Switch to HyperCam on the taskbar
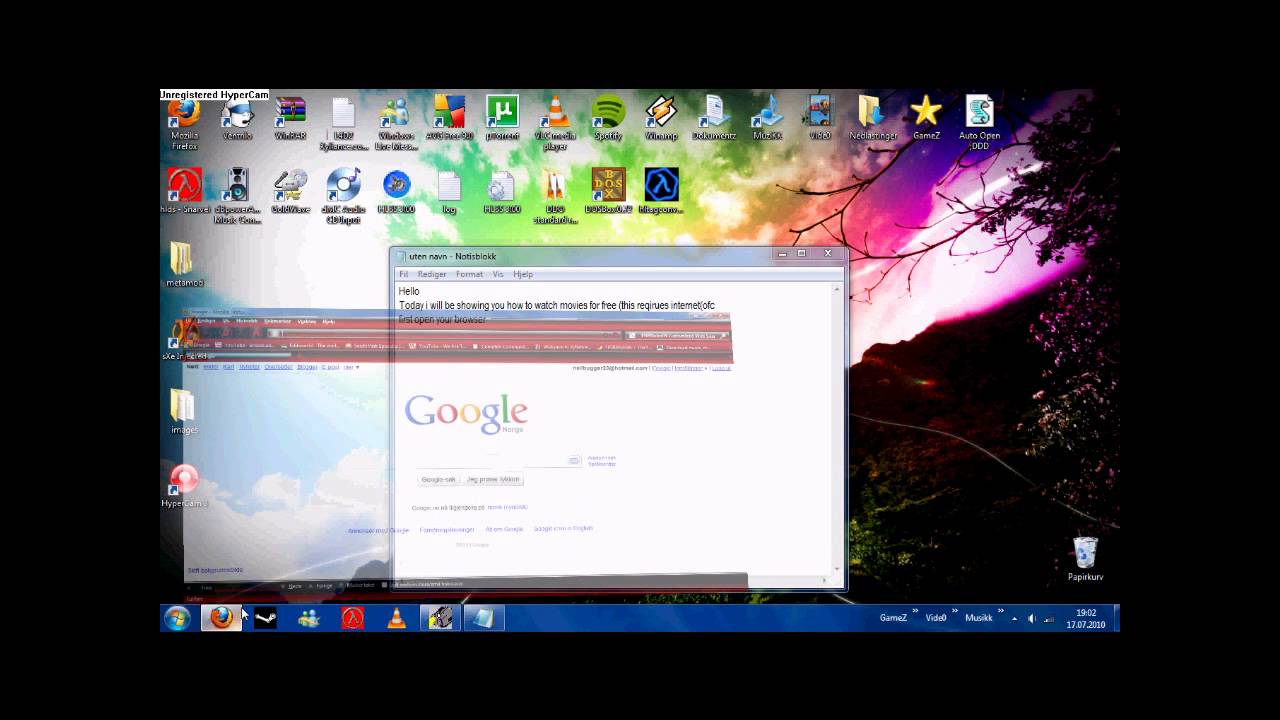 [x=440, y=618]
